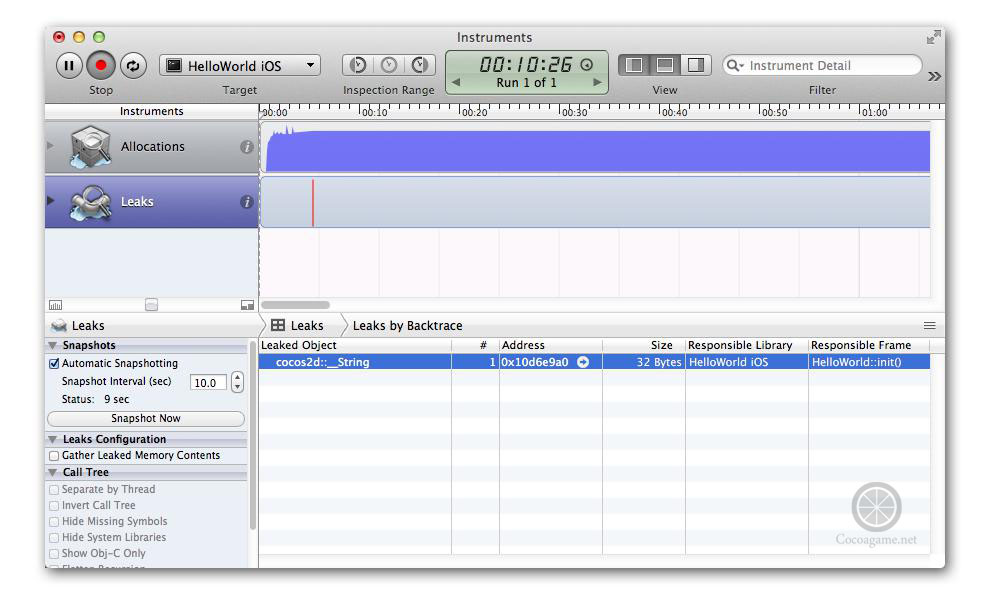The width and height of the screenshot is (990, 595).
Task: Check the Show Obj-C Only option
Action: (54, 554)
